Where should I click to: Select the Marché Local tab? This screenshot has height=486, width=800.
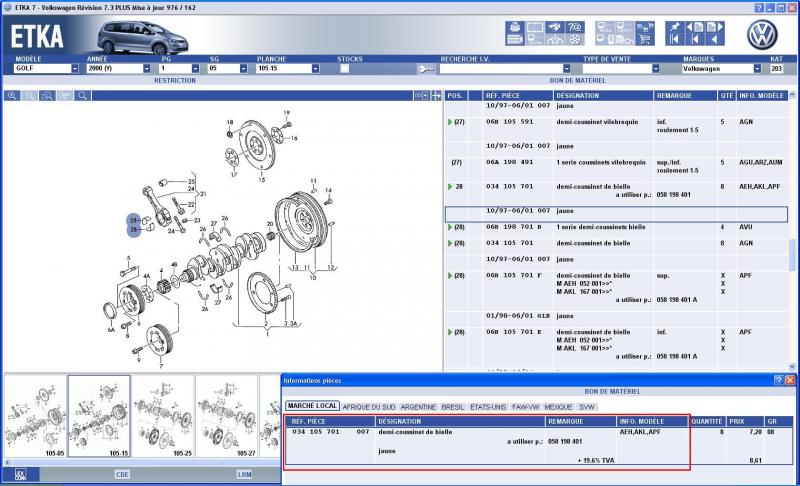click(x=312, y=406)
